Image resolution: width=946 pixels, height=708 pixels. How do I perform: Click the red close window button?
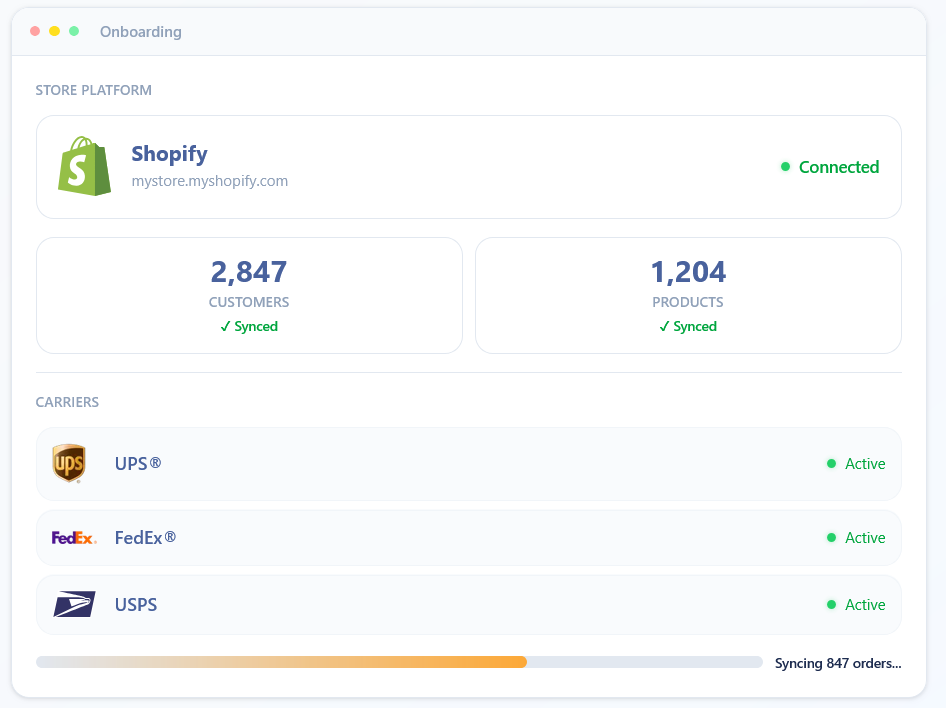pos(35,31)
